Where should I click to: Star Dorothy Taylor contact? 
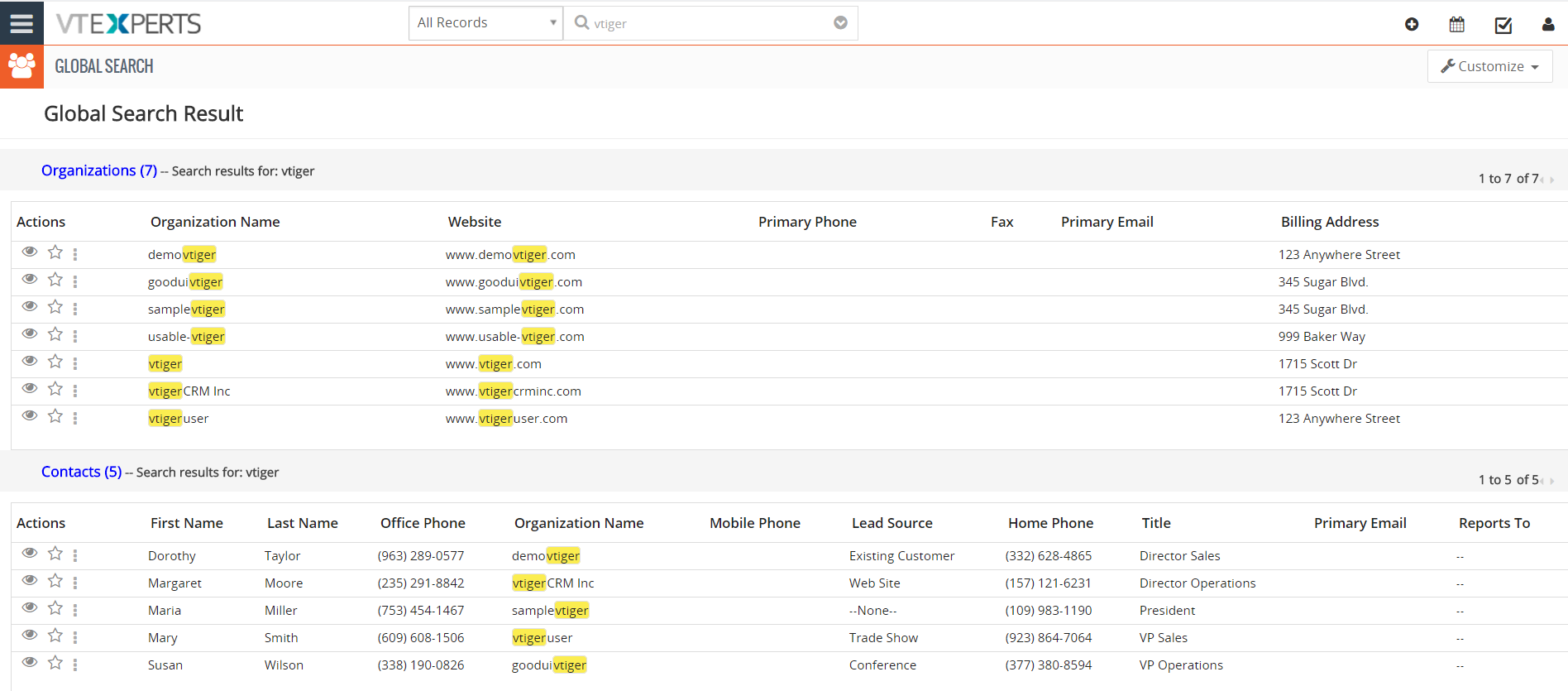(x=55, y=553)
